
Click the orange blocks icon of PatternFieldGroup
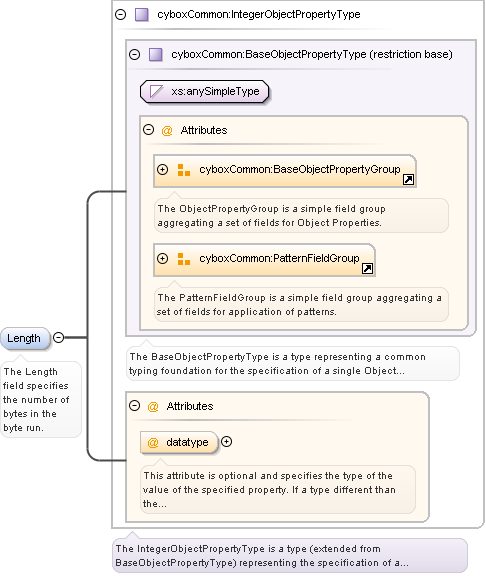184,259
